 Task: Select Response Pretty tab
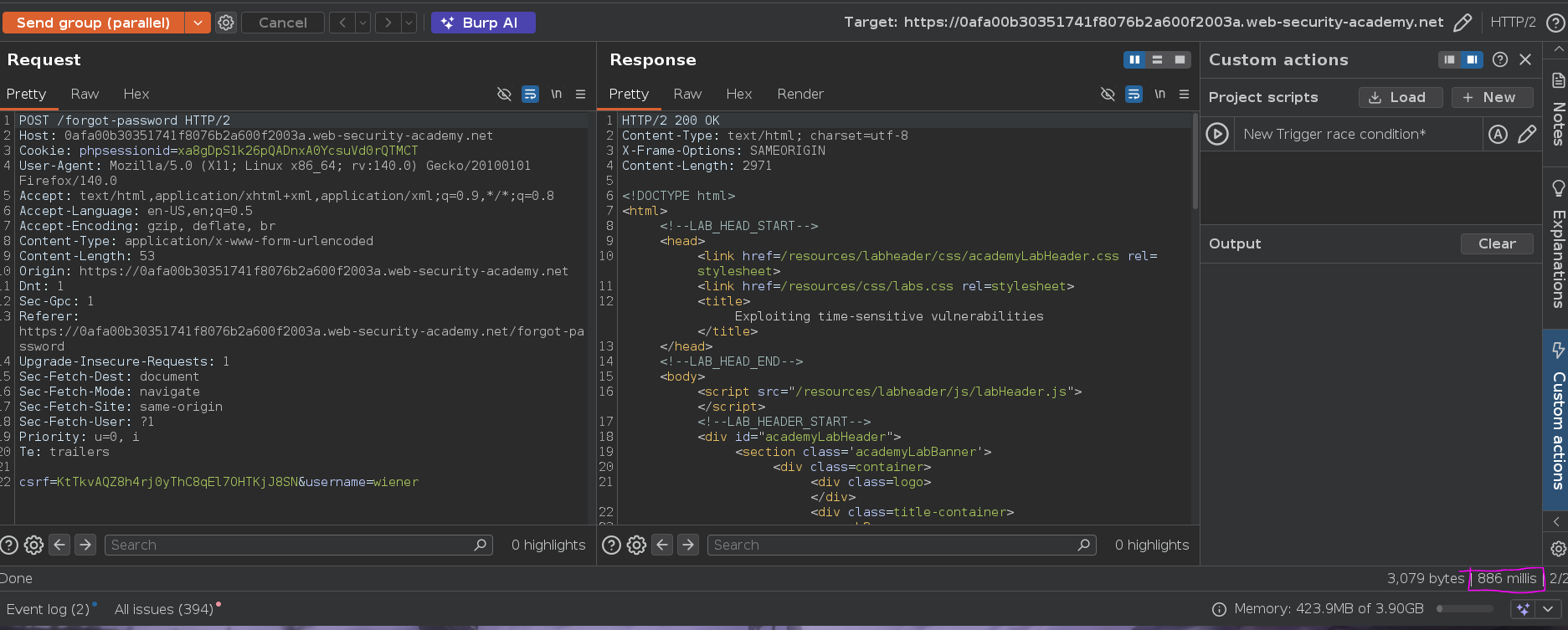[x=629, y=94]
